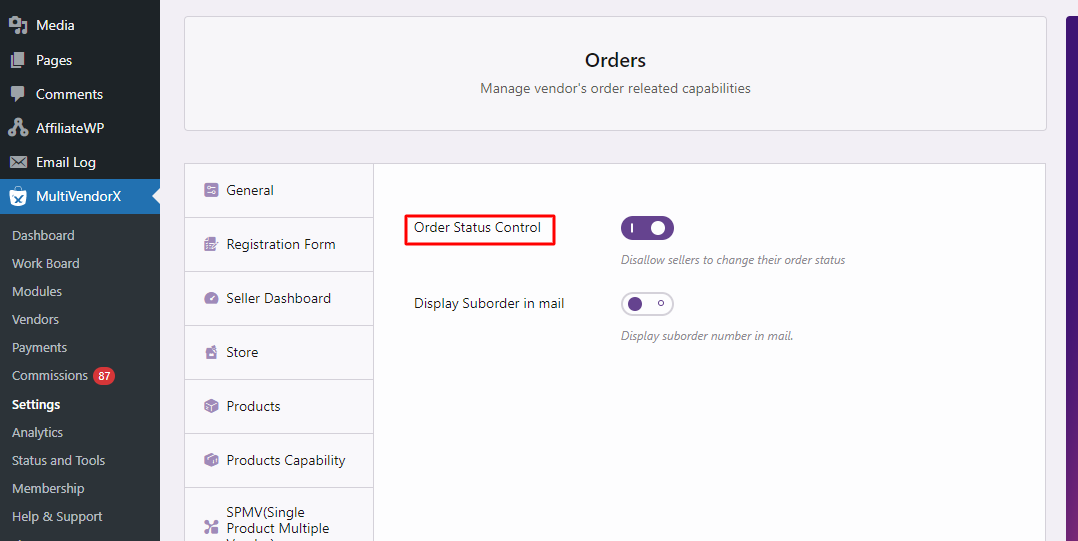Image resolution: width=1078 pixels, height=541 pixels.
Task: Click the Products Capability icon
Action: (x=211, y=460)
